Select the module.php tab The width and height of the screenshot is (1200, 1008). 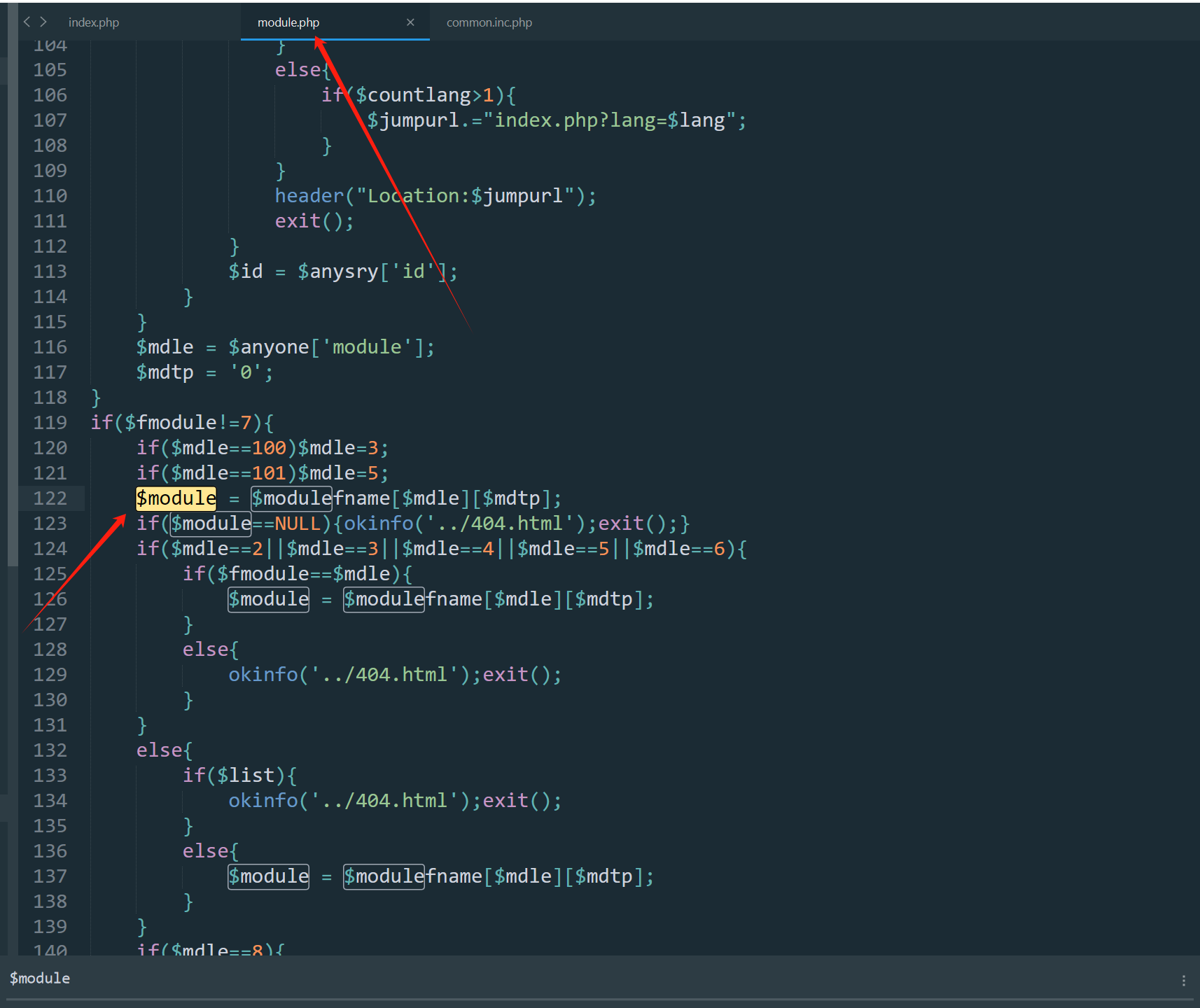pyautogui.click(x=288, y=22)
